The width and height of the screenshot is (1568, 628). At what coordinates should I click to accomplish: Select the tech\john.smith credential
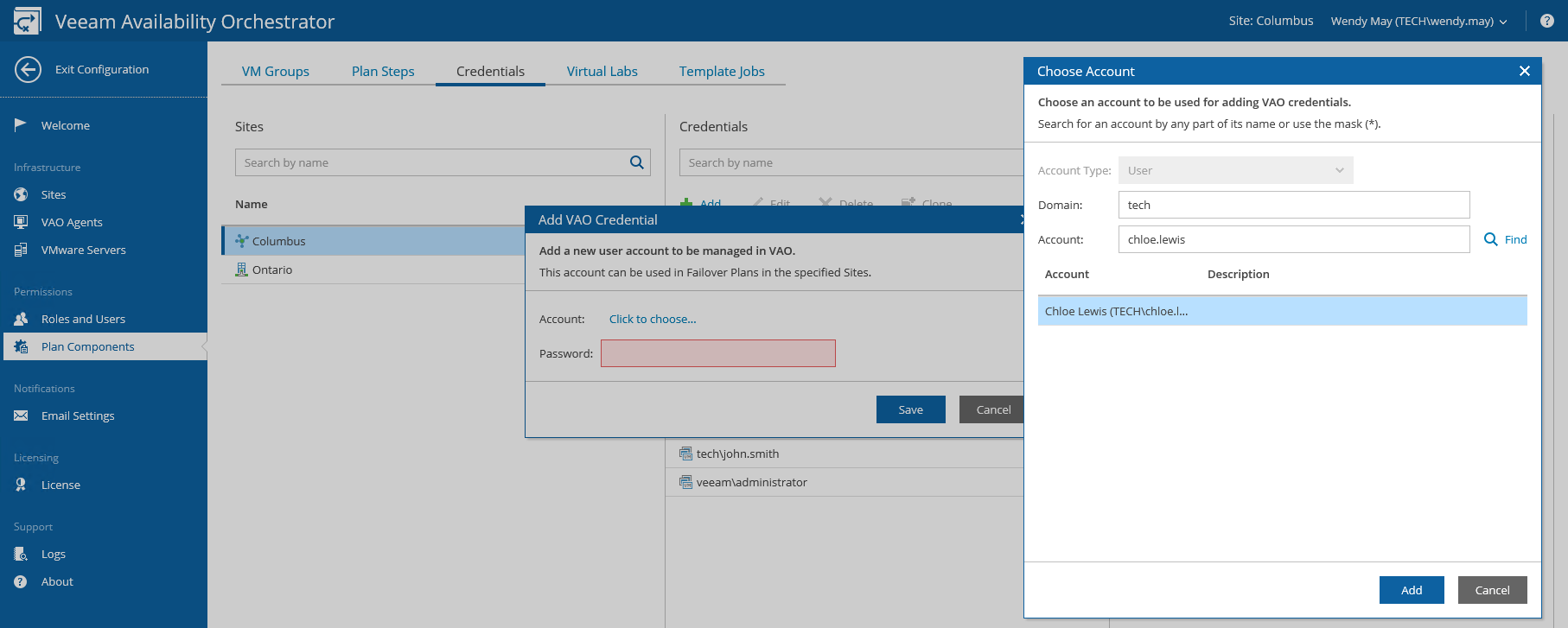pos(845,454)
